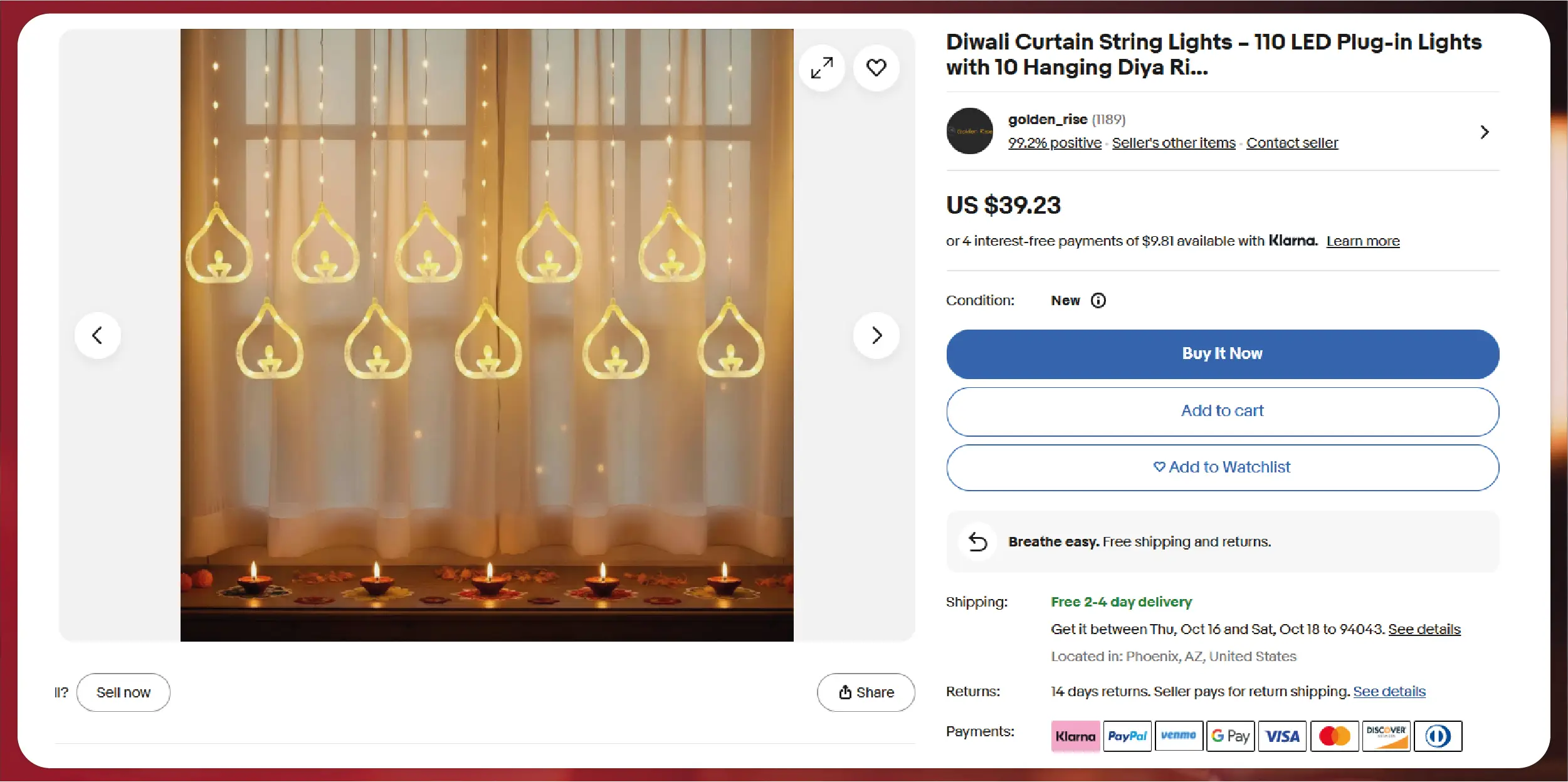Show condition info tooltip icon
This screenshot has width=1568, height=782.
pyautogui.click(x=1098, y=301)
